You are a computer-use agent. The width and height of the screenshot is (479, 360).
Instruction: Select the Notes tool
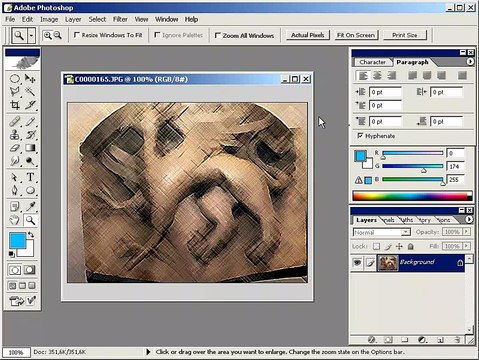[x=15, y=207]
